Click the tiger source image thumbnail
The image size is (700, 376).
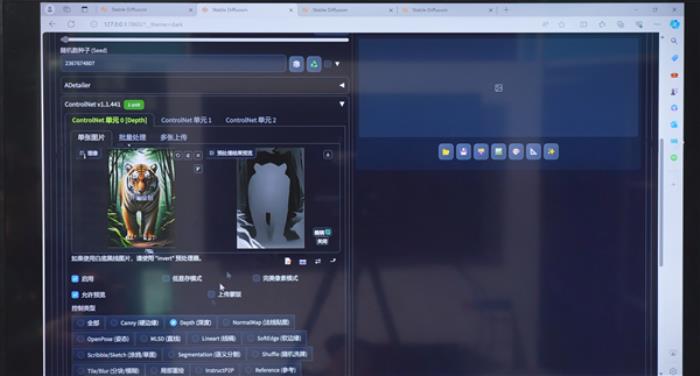[x=142, y=198]
